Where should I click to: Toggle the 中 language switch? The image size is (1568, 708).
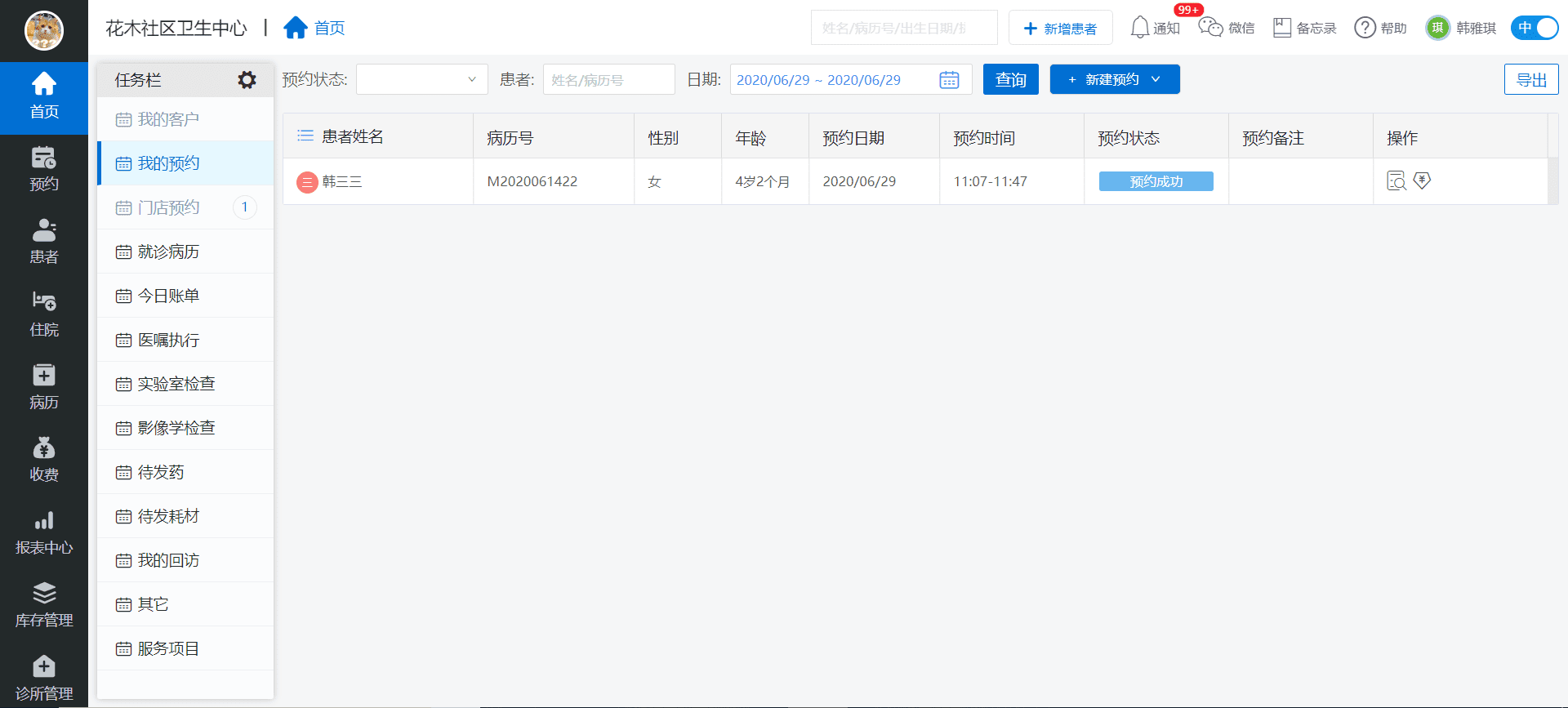[1534, 28]
